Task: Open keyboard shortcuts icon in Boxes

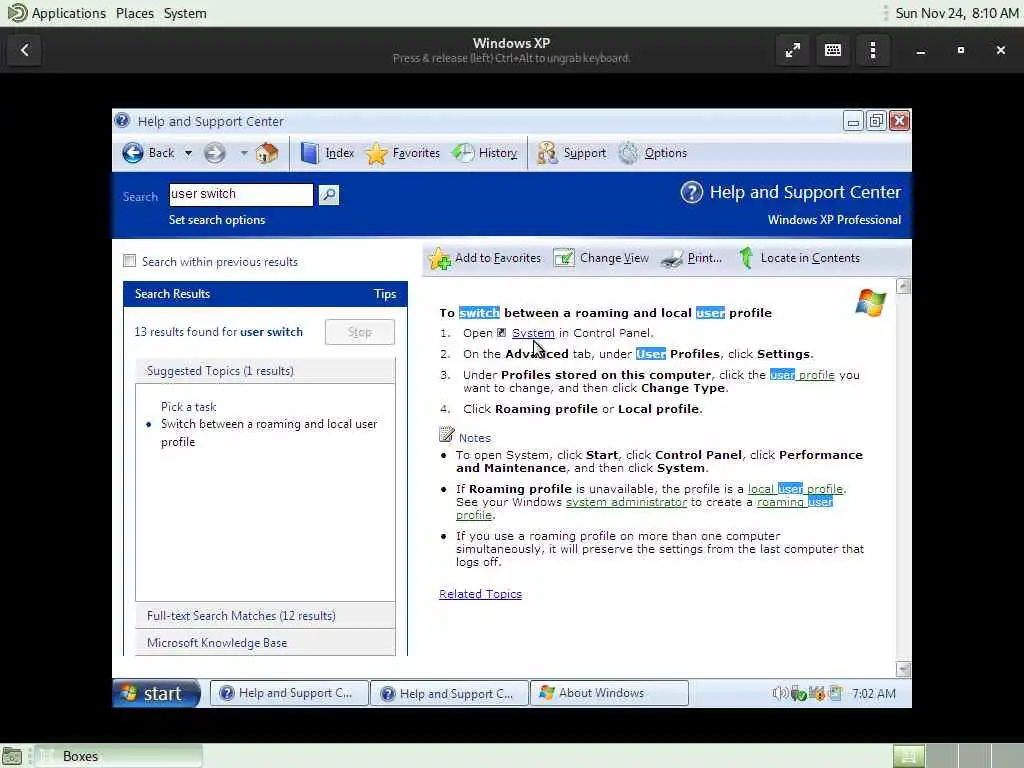Action: click(833, 50)
